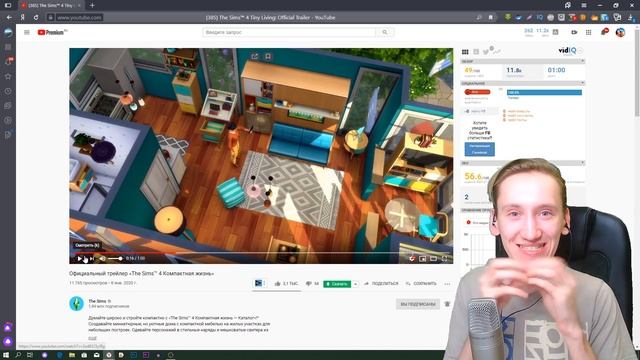Open the YouTube hamburger guide menu

click(x=27, y=32)
